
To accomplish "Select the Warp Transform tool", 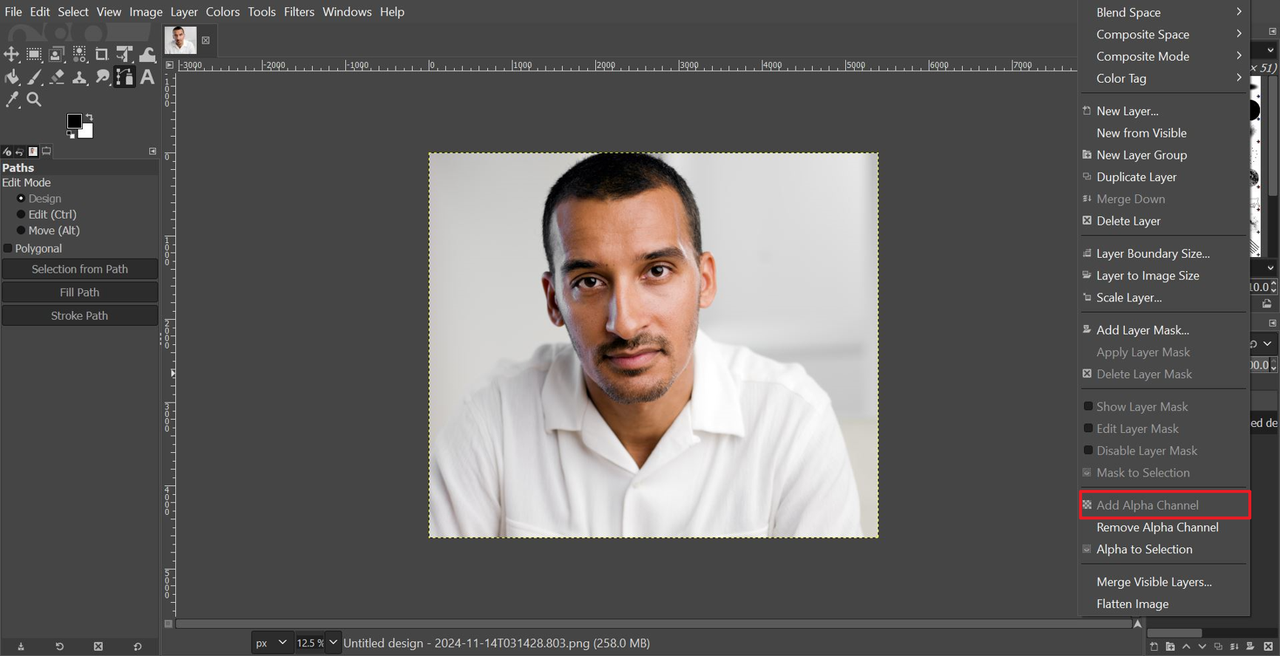I will (147, 54).
